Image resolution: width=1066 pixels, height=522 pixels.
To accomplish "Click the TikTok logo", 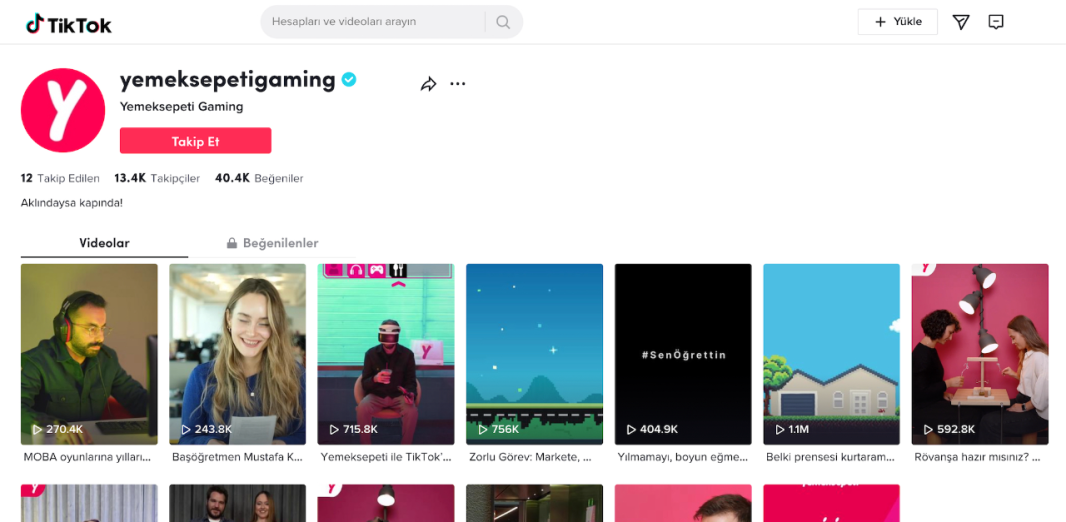I will click(69, 24).
